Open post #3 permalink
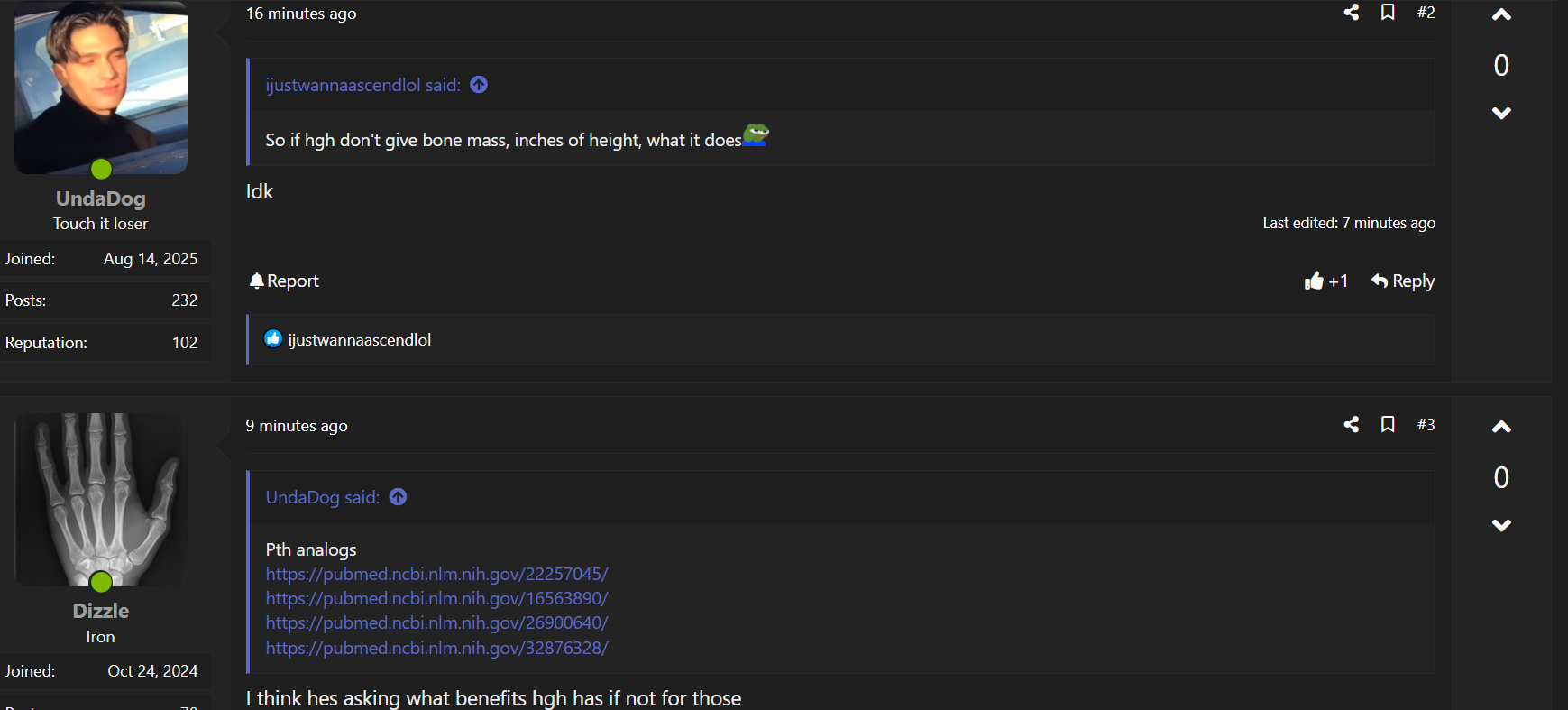The width and height of the screenshot is (1568, 710). (1426, 424)
